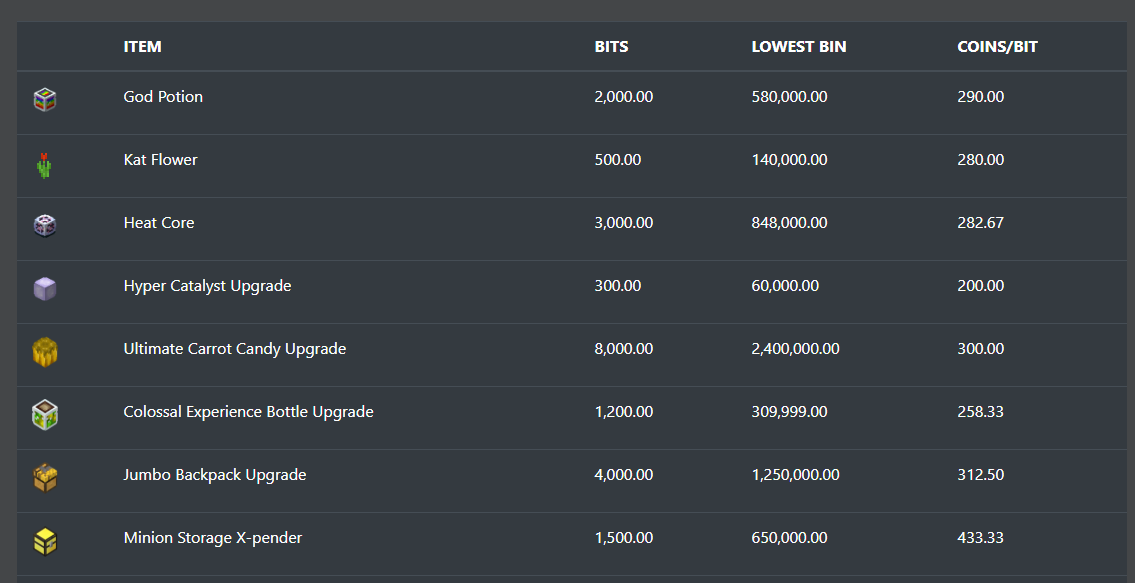Image resolution: width=1135 pixels, height=583 pixels.
Task: Open Jumbo Backpack Upgrade item name
Action: (x=215, y=475)
